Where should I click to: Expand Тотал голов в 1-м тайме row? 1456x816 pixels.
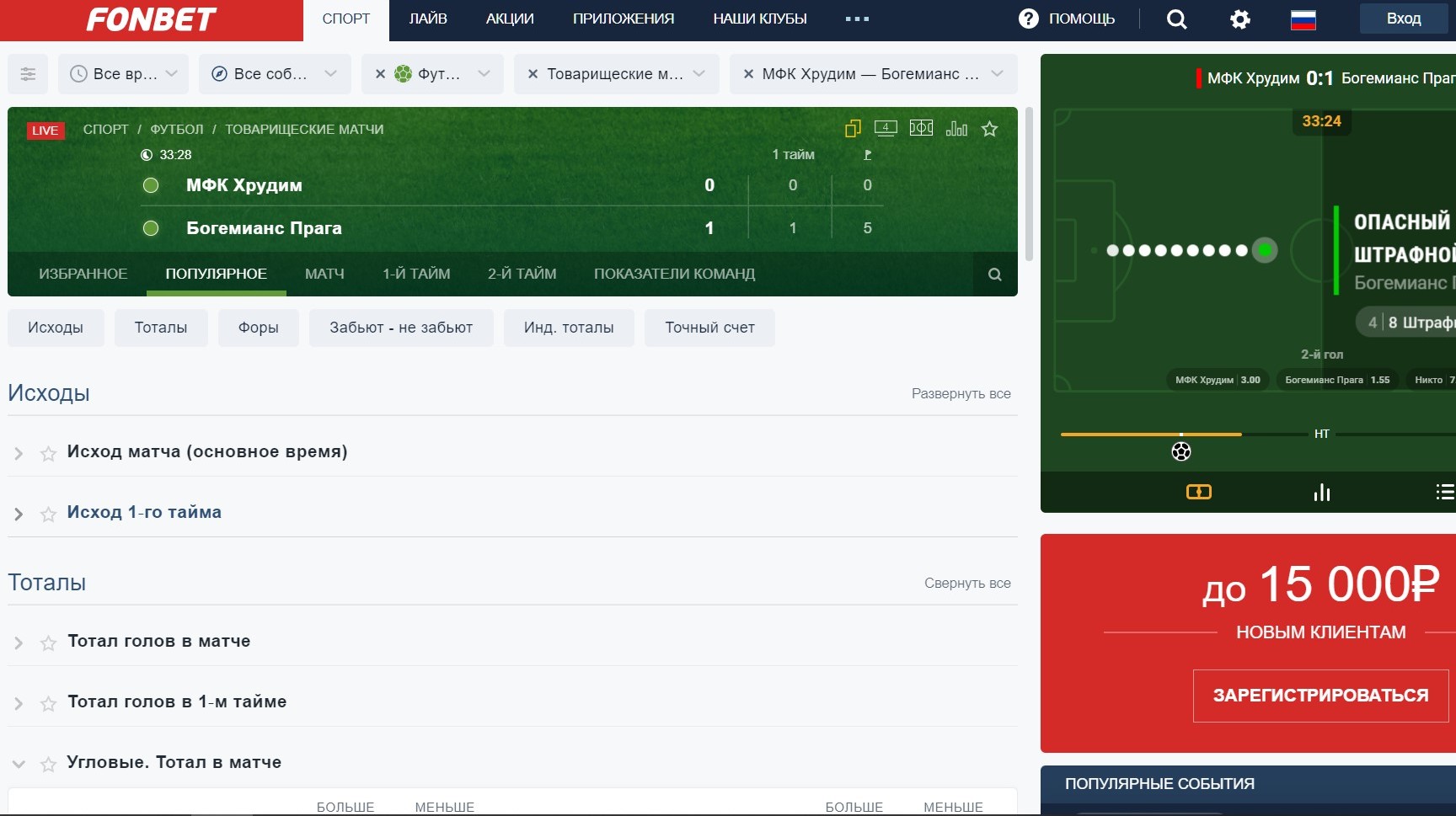19,703
